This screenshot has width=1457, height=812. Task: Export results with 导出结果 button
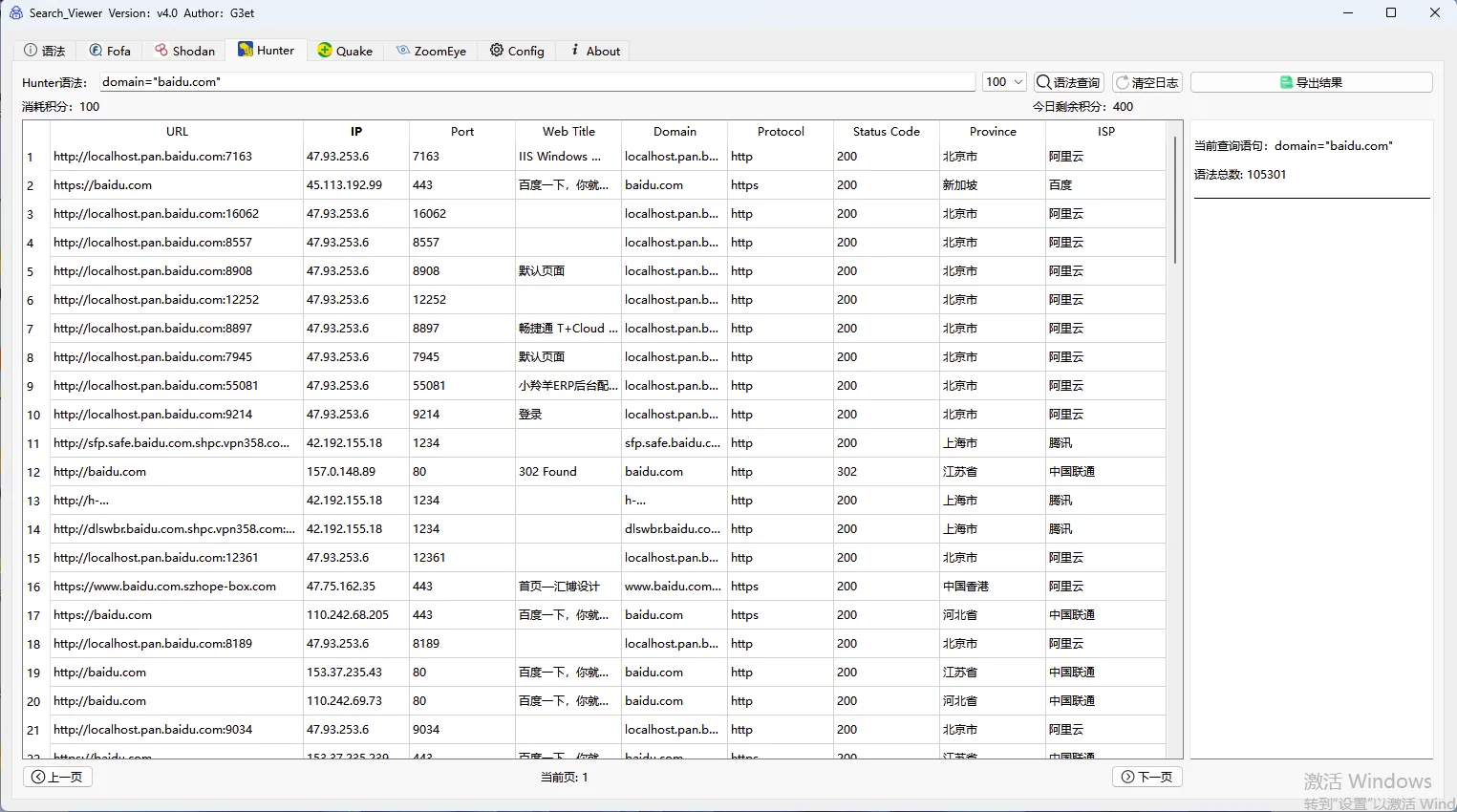(x=1312, y=82)
